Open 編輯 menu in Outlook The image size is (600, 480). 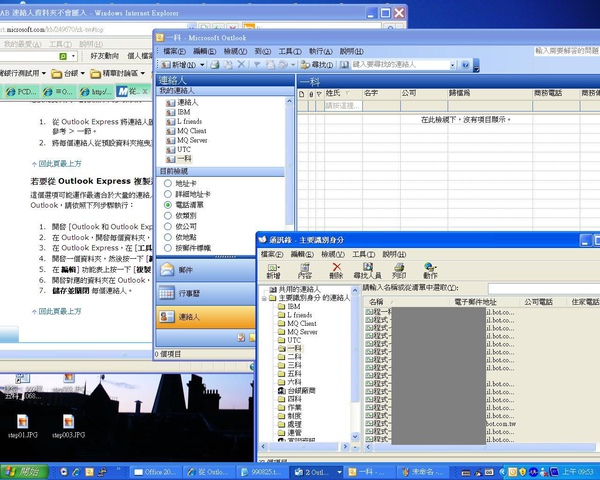click(204, 51)
